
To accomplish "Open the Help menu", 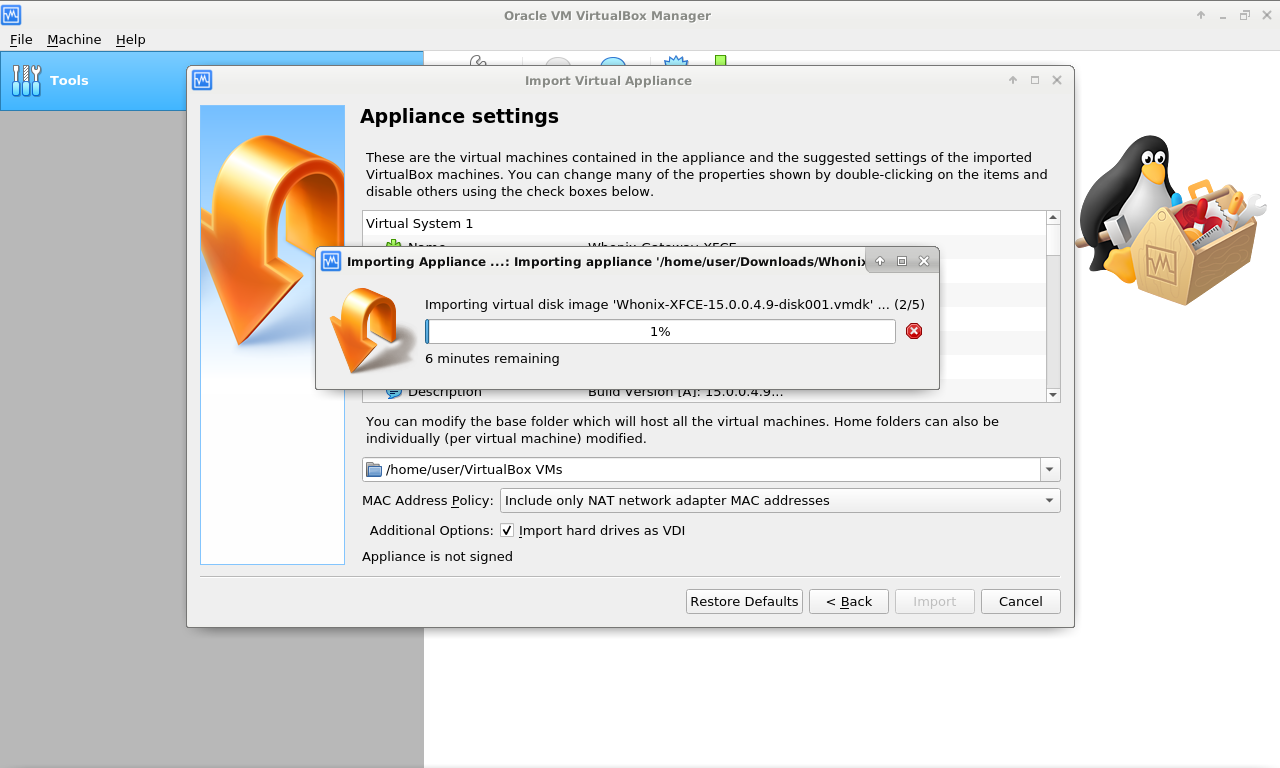I will [x=131, y=39].
